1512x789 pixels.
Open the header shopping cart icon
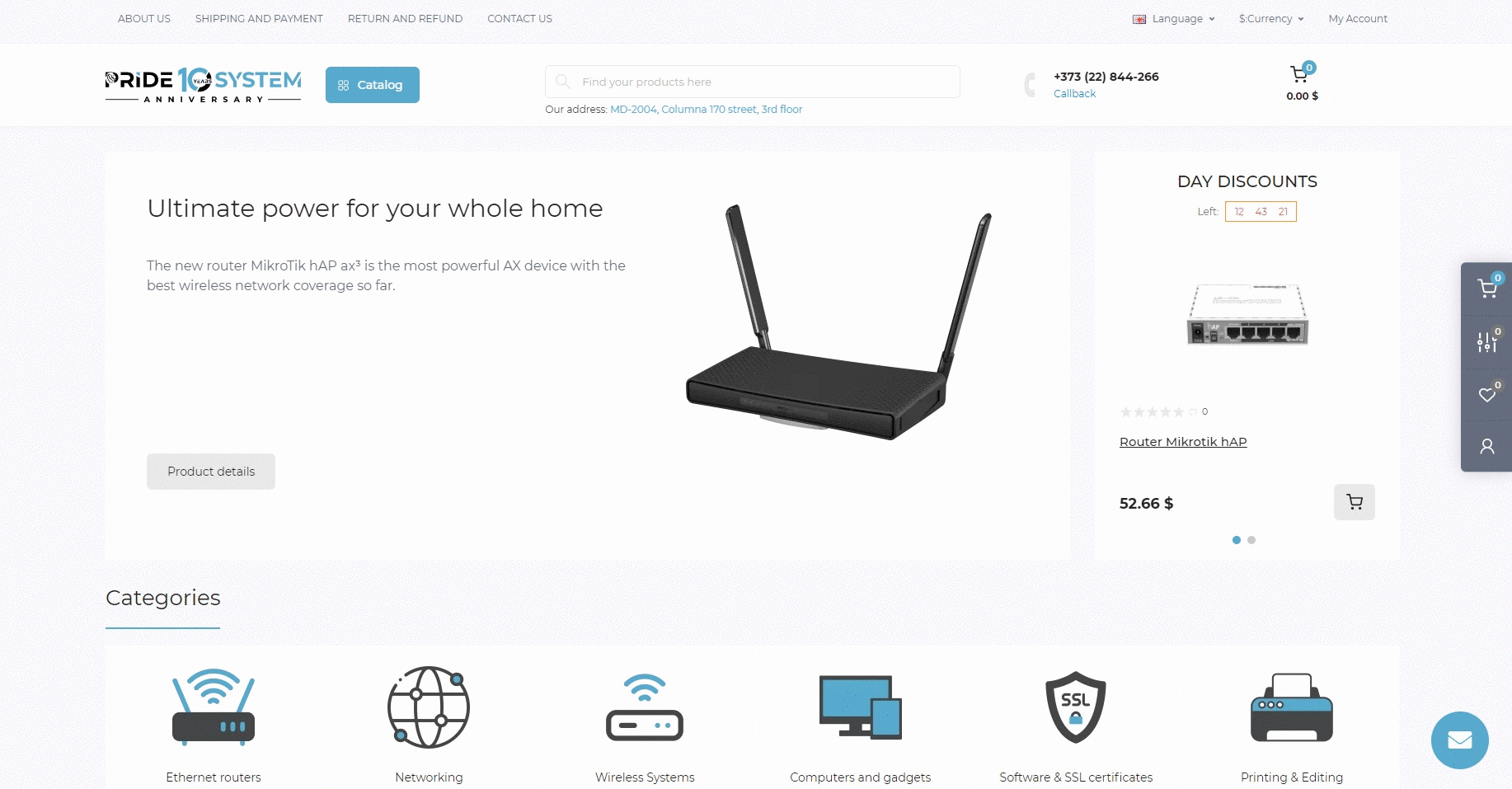click(x=1300, y=74)
